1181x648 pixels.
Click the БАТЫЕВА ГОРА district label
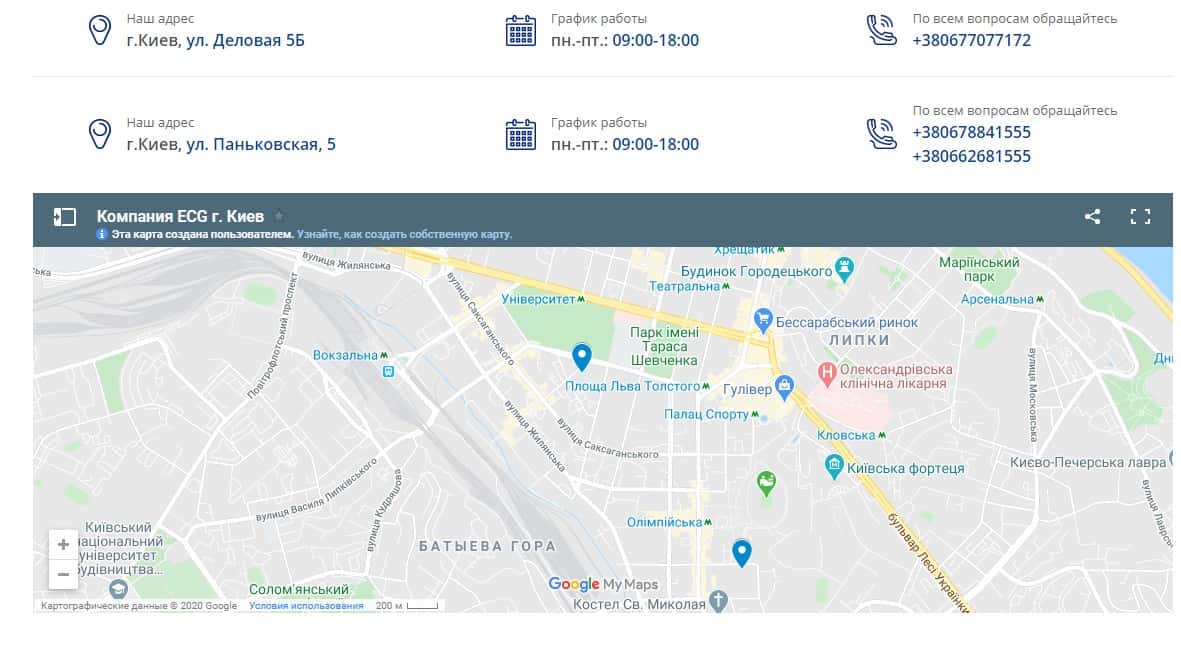click(487, 546)
